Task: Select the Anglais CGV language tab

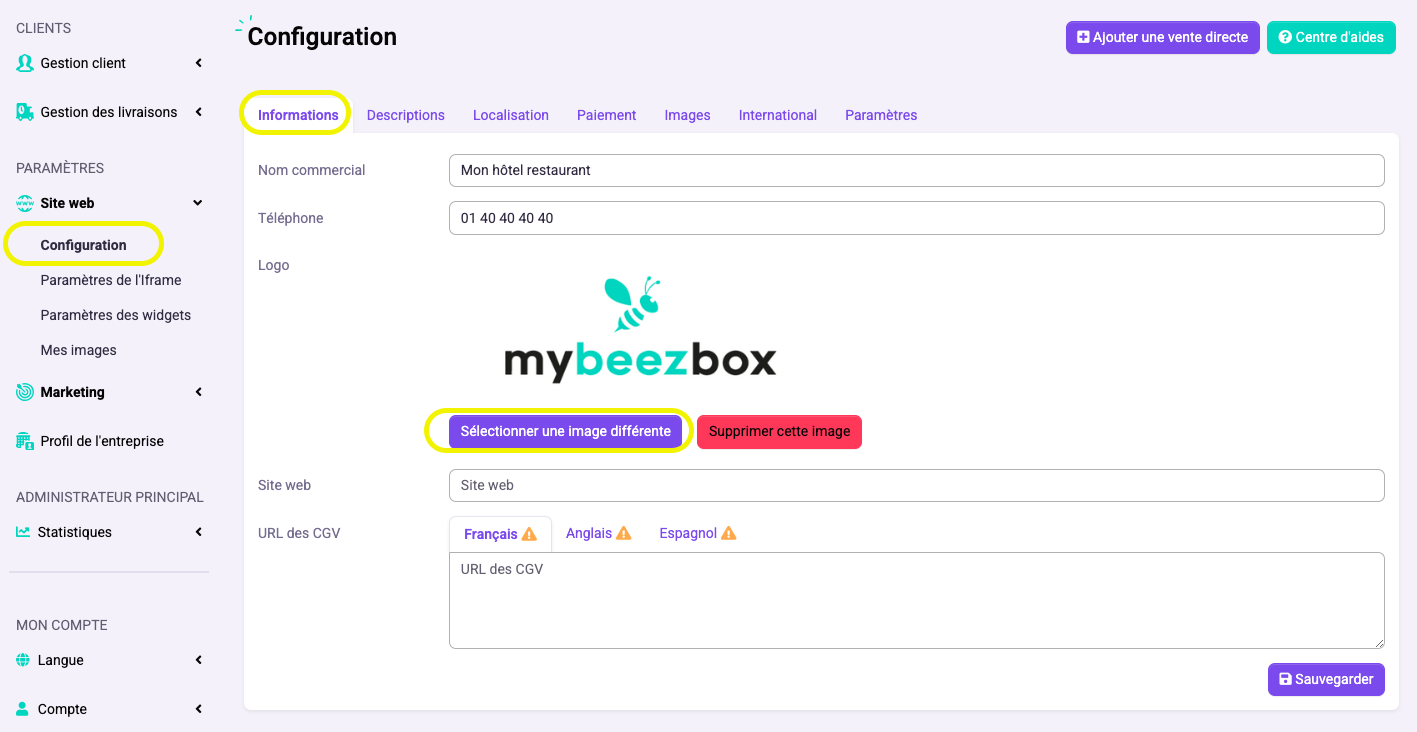Action: [x=599, y=533]
